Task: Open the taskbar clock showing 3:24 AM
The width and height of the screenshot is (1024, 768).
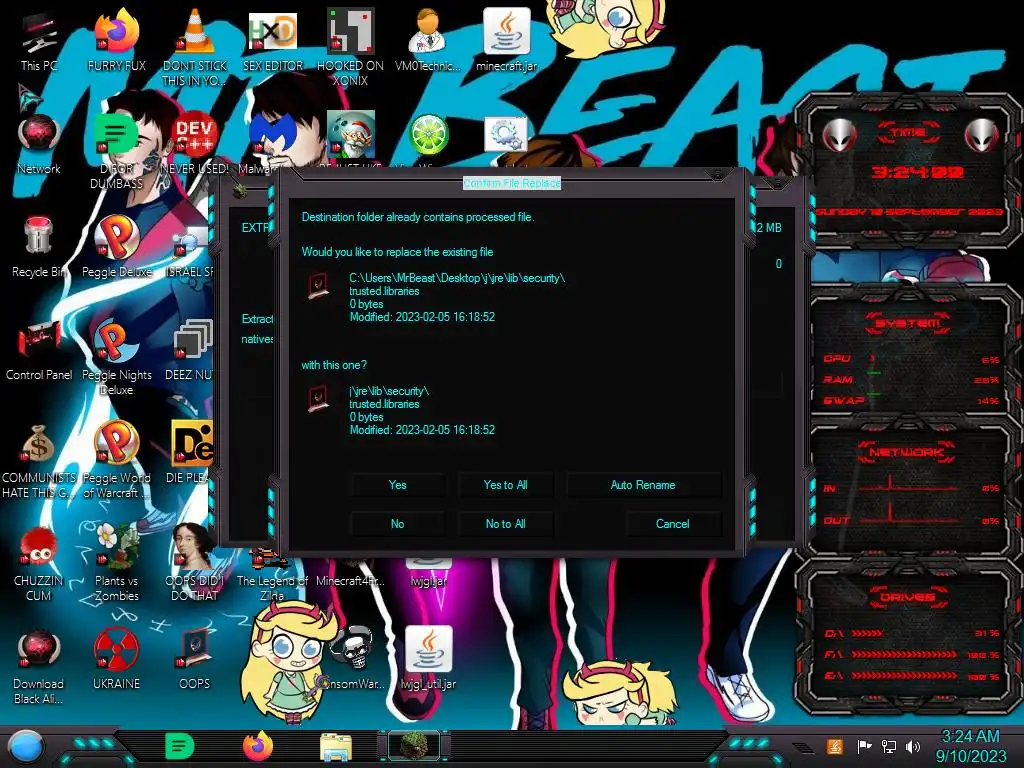Action: (970, 746)
